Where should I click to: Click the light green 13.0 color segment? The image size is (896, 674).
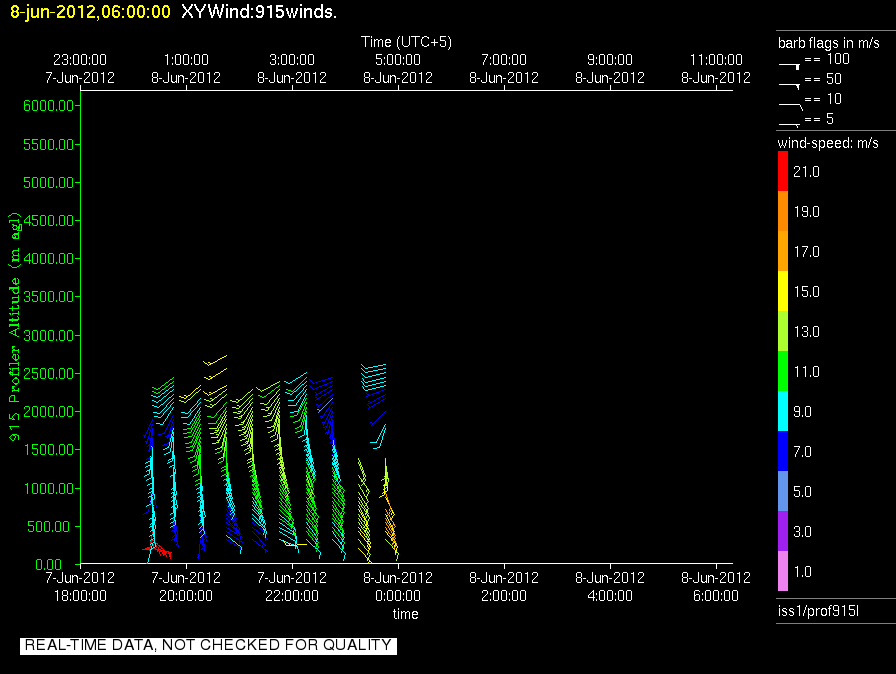[782, 331]
